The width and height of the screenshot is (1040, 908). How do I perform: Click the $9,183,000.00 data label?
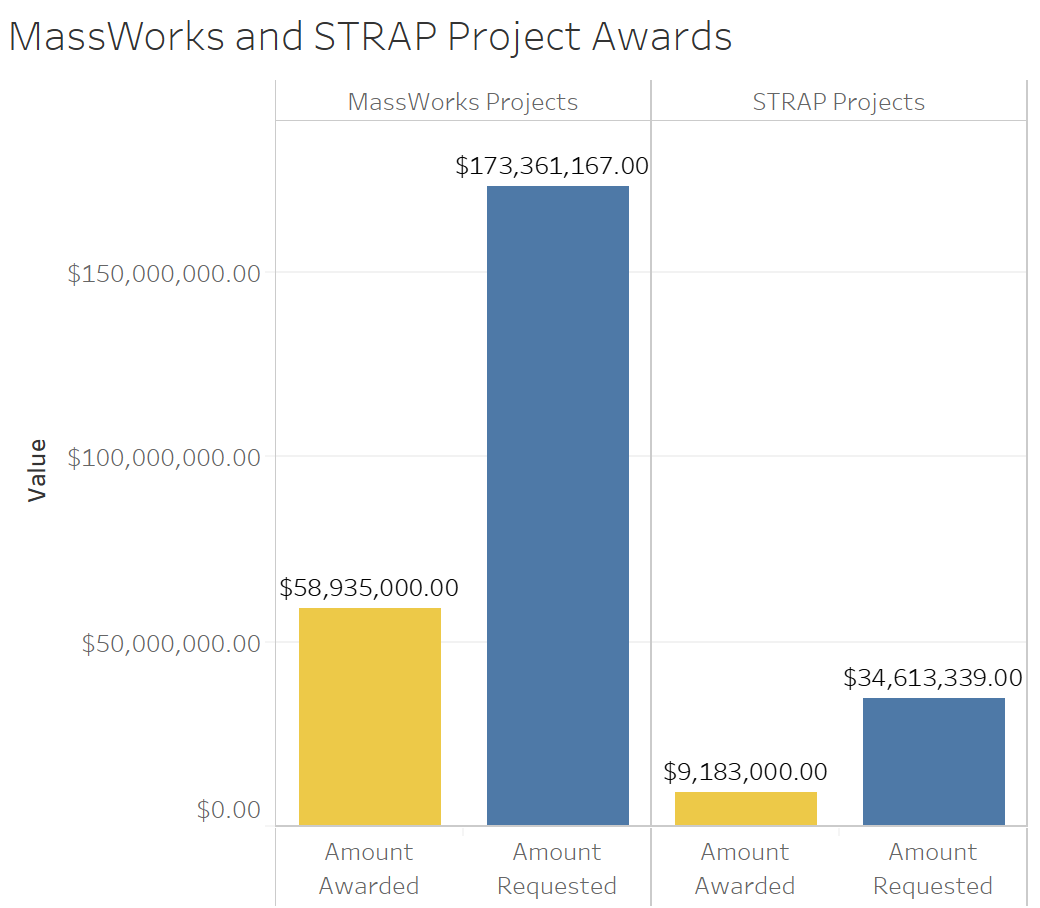(x=745, y=772)
